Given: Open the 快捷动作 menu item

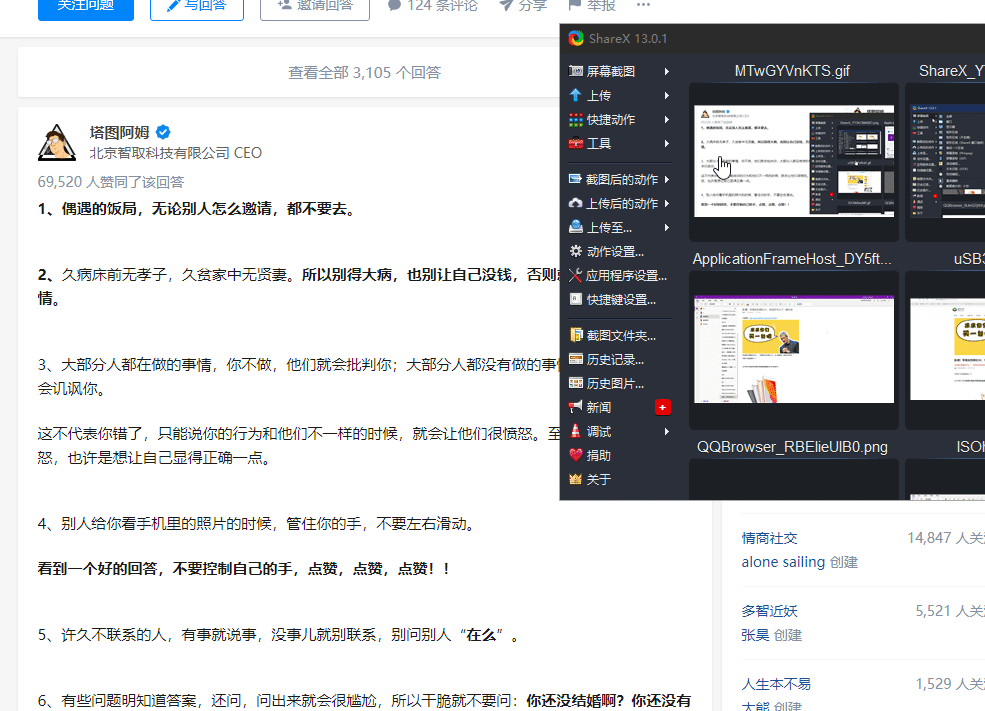Looking at the screenshot, I should tap(610, 120).
